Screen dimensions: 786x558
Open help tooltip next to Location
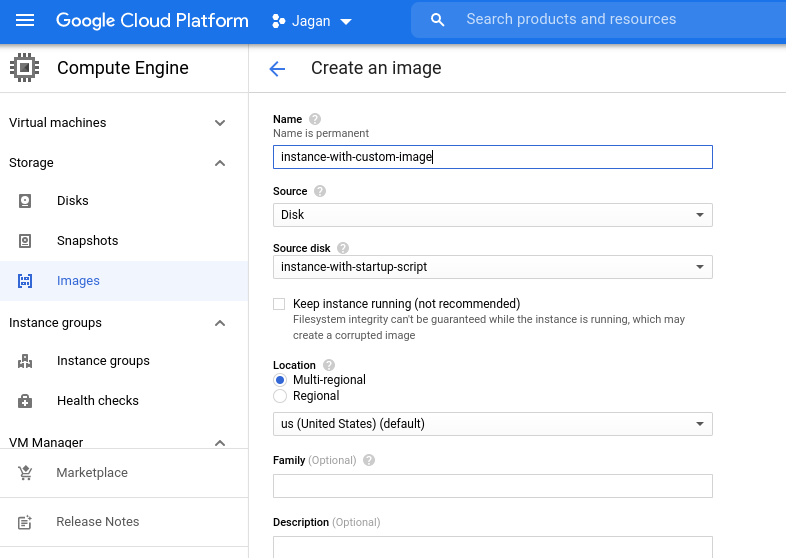[x=329, y=365]
